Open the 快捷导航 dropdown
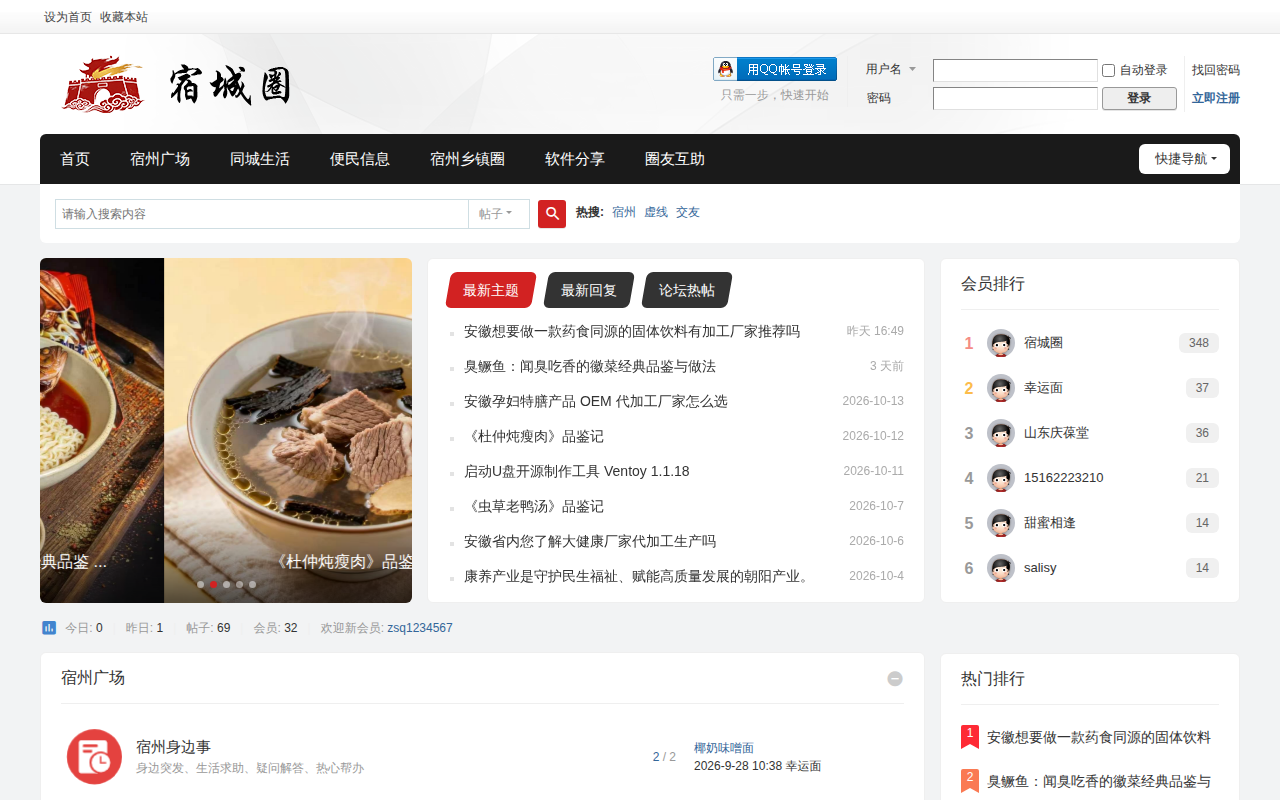The image size is (1280, 800). pos(1184,159)
